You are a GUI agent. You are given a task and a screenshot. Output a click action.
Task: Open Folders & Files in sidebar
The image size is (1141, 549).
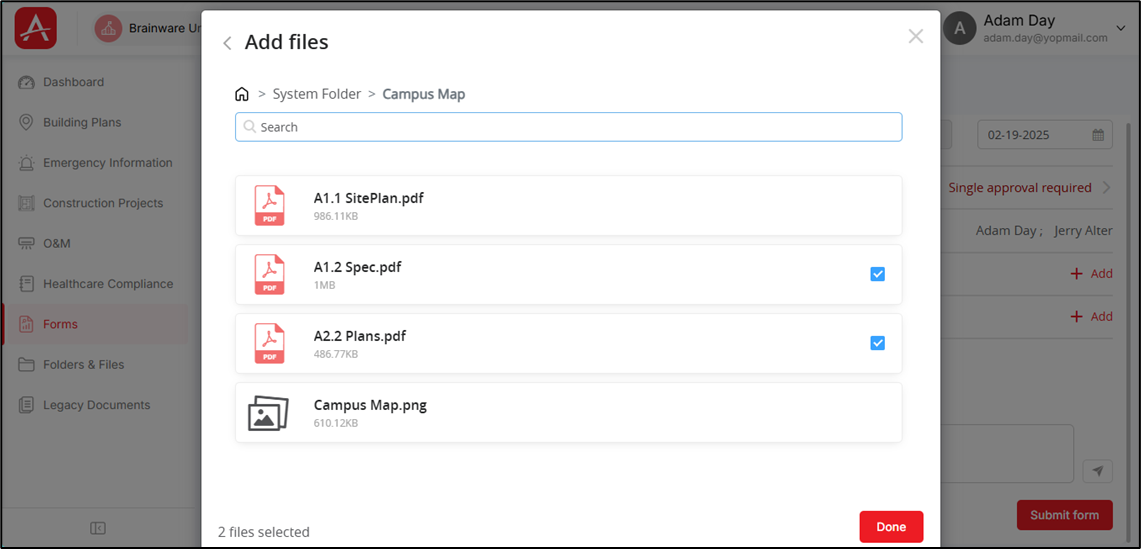83,365
